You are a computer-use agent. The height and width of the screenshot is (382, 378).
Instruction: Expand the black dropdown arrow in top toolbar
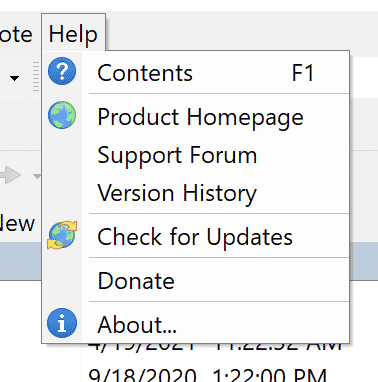(x=14, y=78)
